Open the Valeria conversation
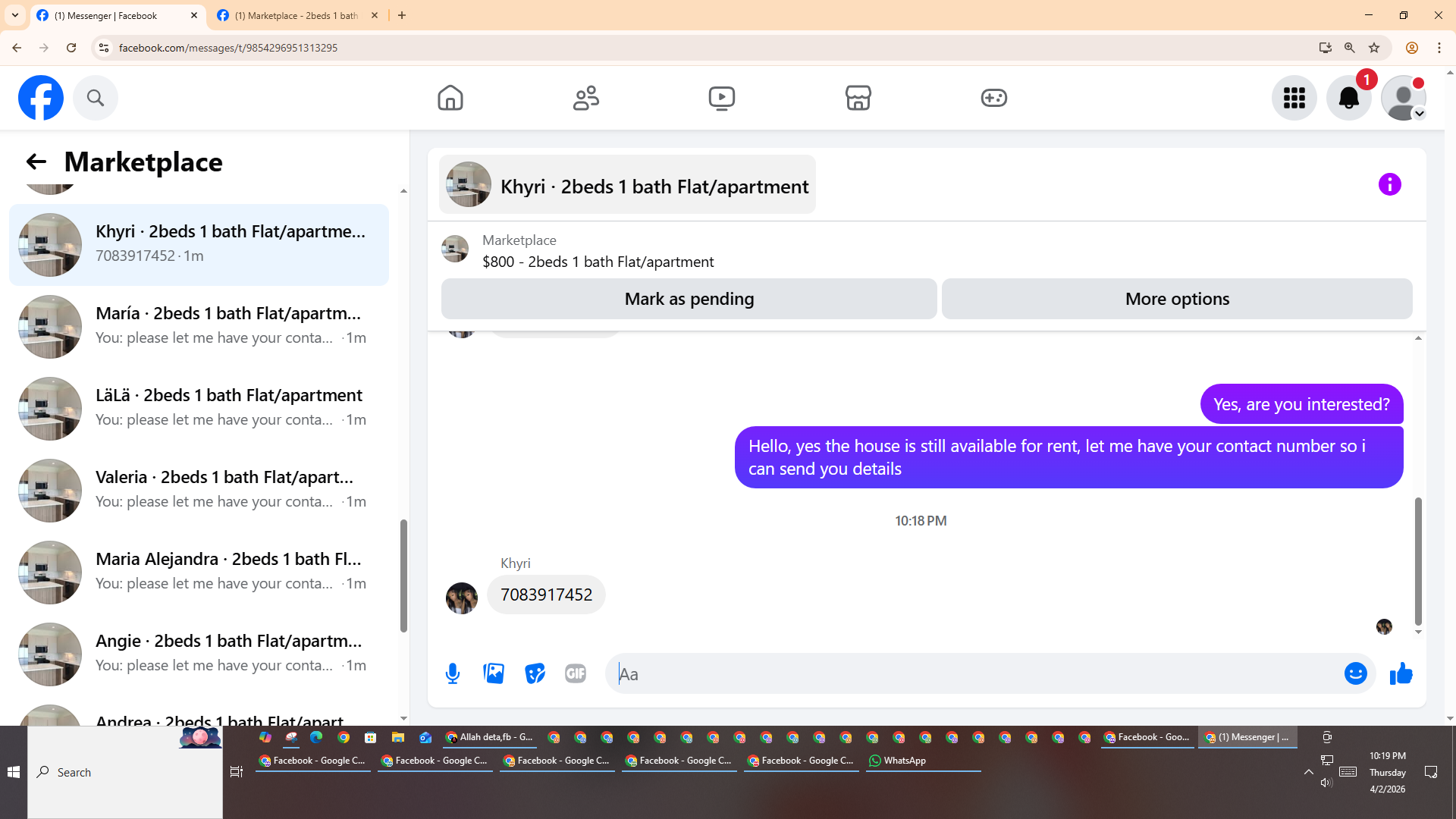 coord(199,490)
